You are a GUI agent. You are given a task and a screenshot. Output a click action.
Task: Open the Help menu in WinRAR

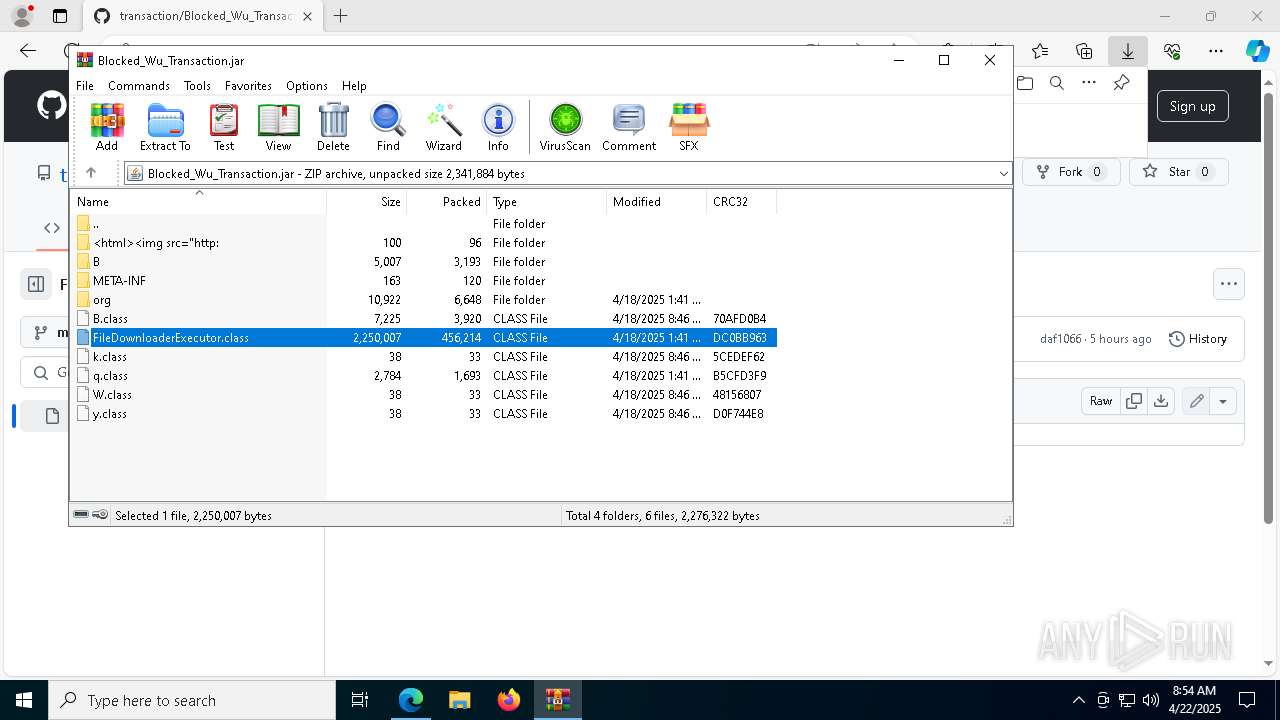pyautogui.click(x=354, y=86)
